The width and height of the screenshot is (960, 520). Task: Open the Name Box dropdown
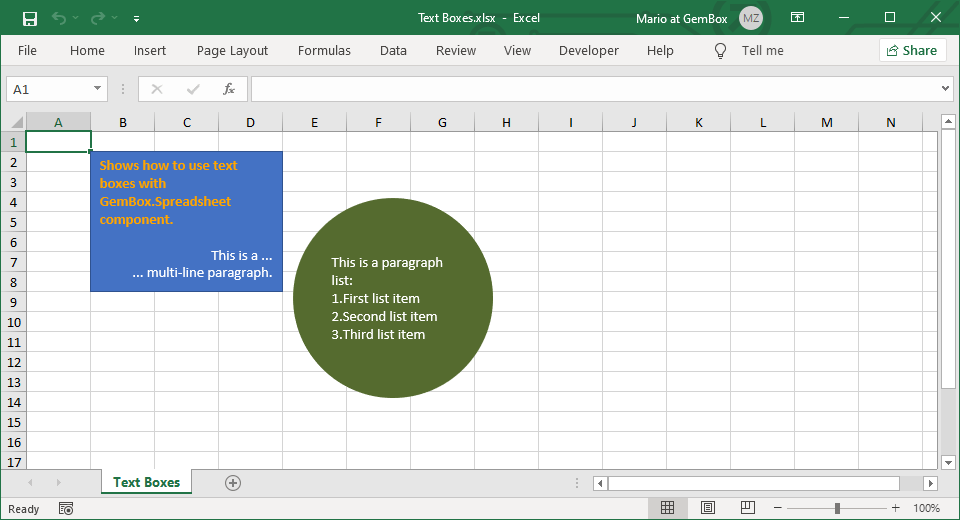97,89
